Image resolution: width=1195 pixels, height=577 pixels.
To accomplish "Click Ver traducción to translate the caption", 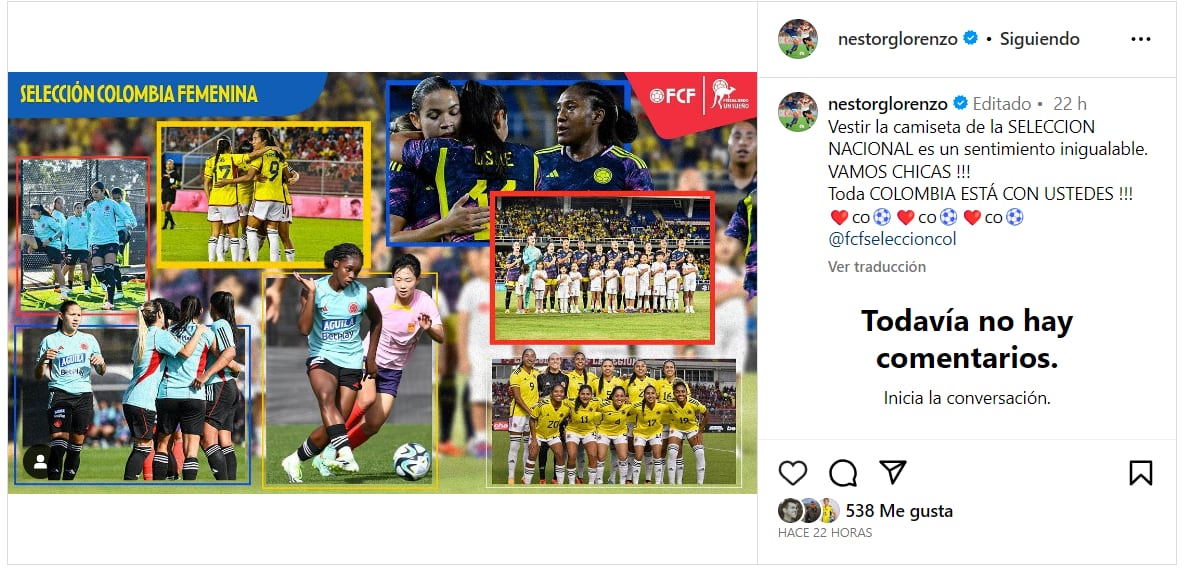I will pyautogui.click(x=877, y=267).
